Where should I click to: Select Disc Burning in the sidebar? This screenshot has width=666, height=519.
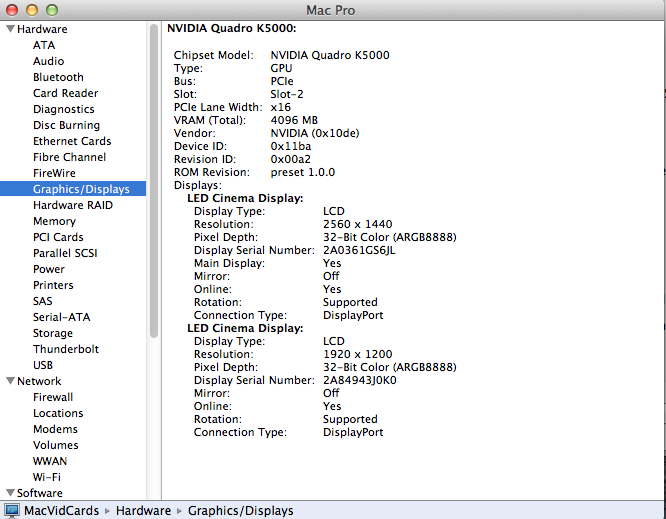click(66, 125)
